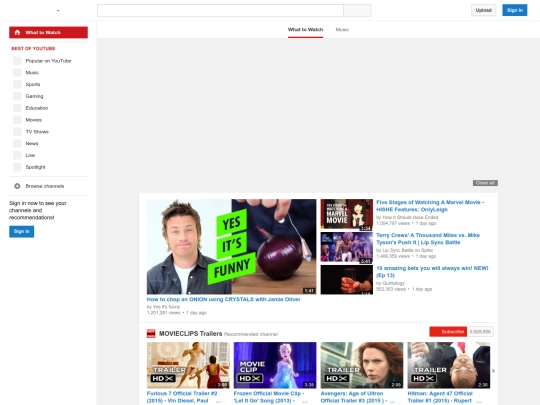The width and height of the screenshot is (540, 405).
Task: Click the Browse channels plus icon
Action: (x=17, y=186)
